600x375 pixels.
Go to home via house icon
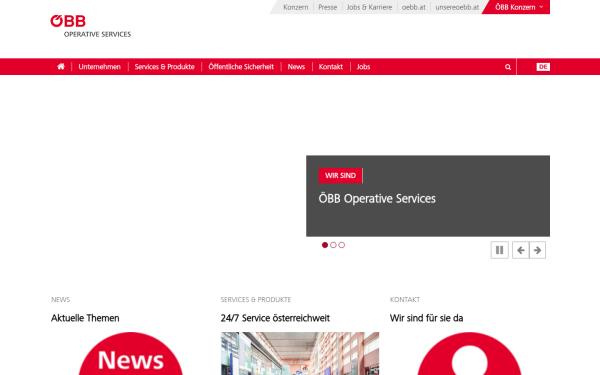61,67
